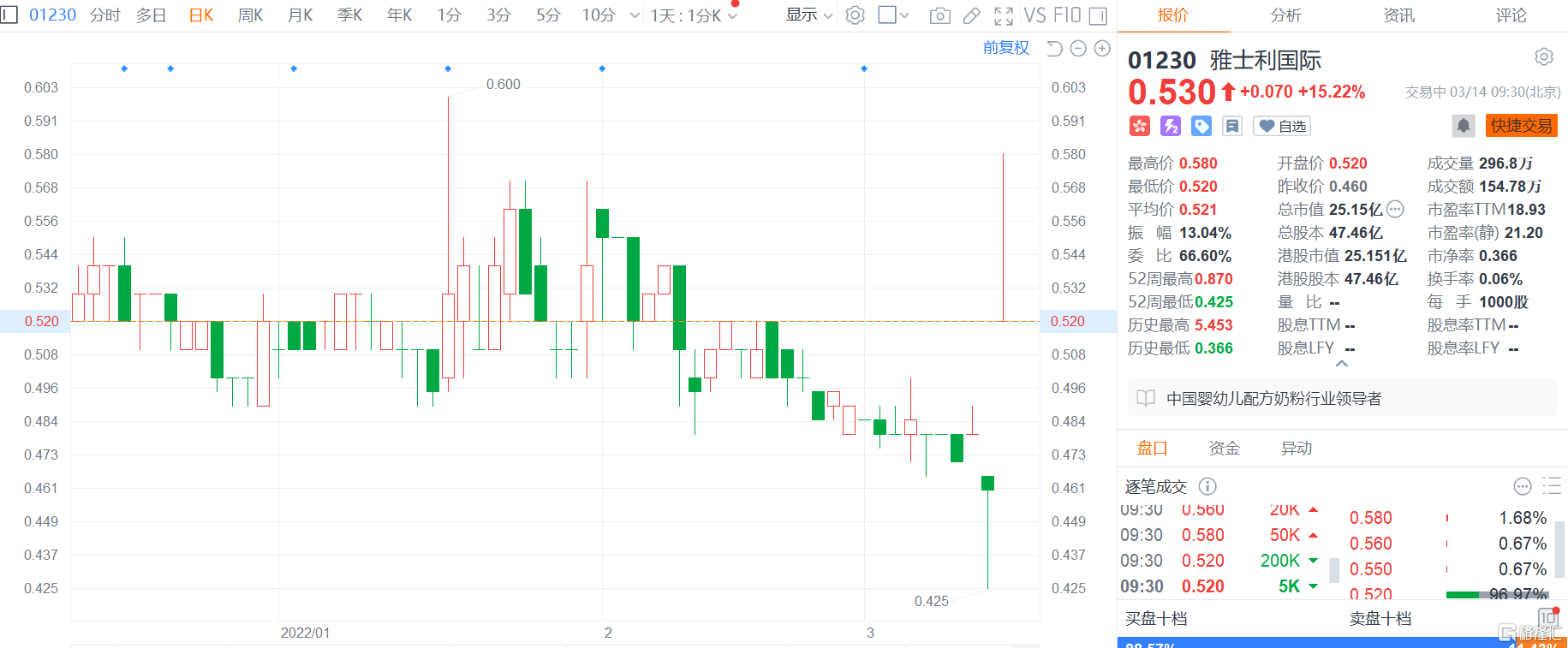Collapse the quote details chevron
1568x648 pixels.
[x=1342, y=364]
